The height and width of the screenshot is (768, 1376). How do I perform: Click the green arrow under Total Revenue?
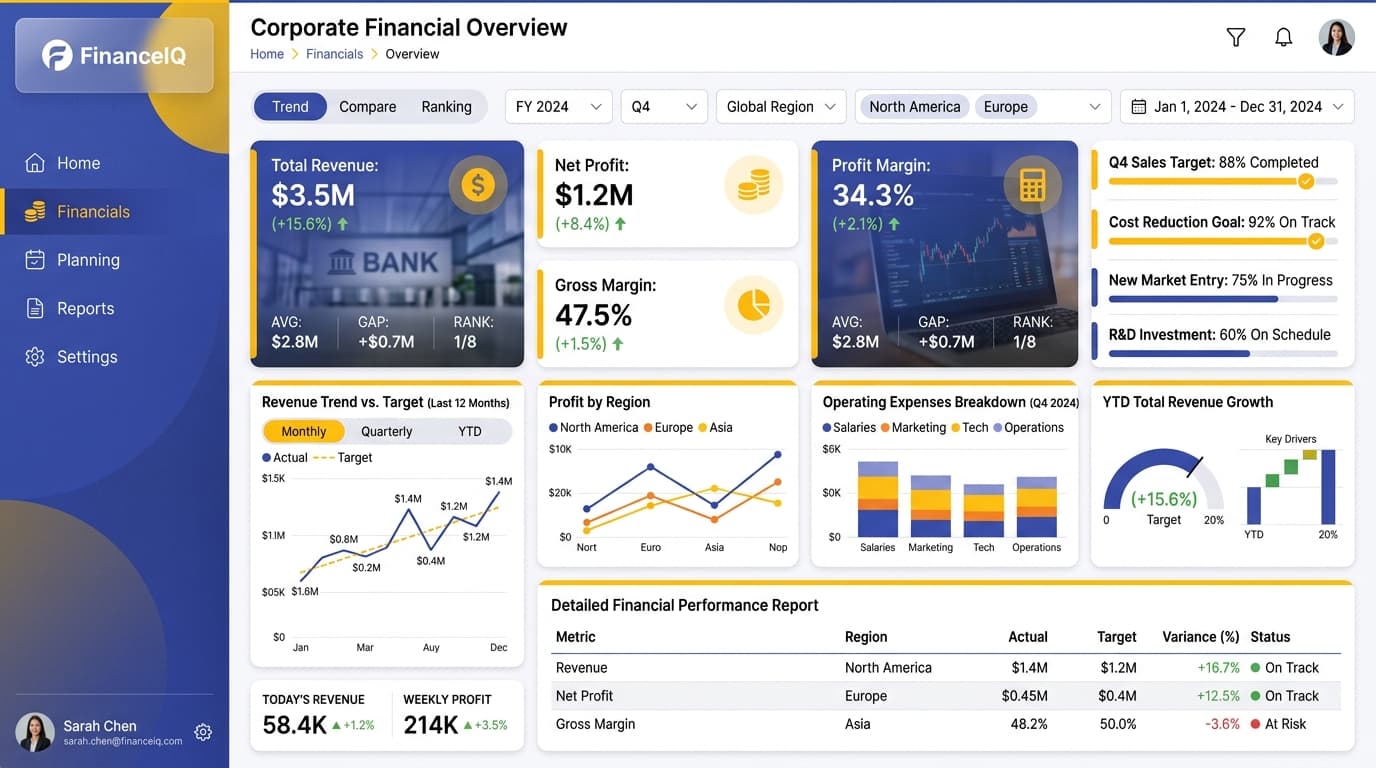343,224
